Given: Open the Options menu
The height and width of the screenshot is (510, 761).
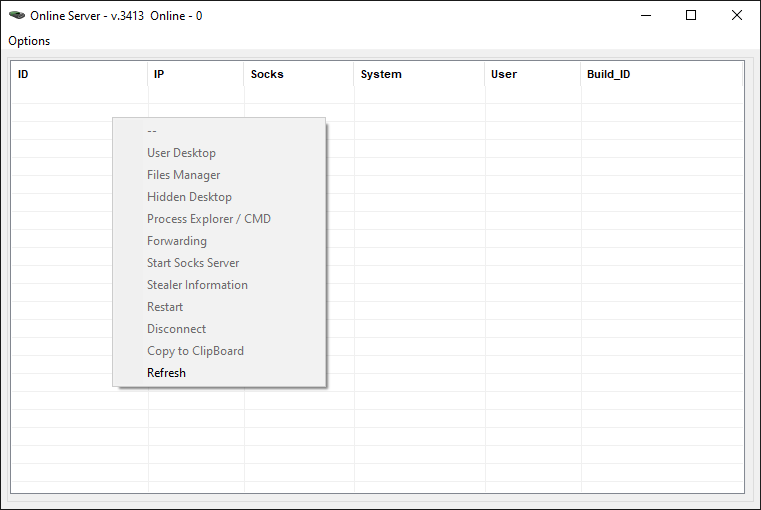Looking at the screenshot, I should [29, 41].
